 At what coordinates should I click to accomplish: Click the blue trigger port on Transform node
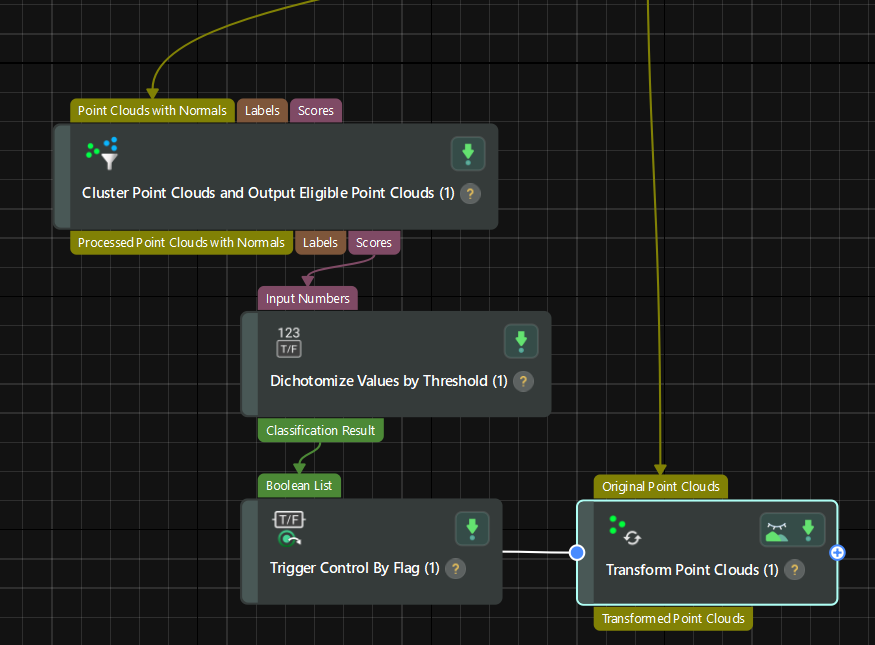[x=577, y=552]
